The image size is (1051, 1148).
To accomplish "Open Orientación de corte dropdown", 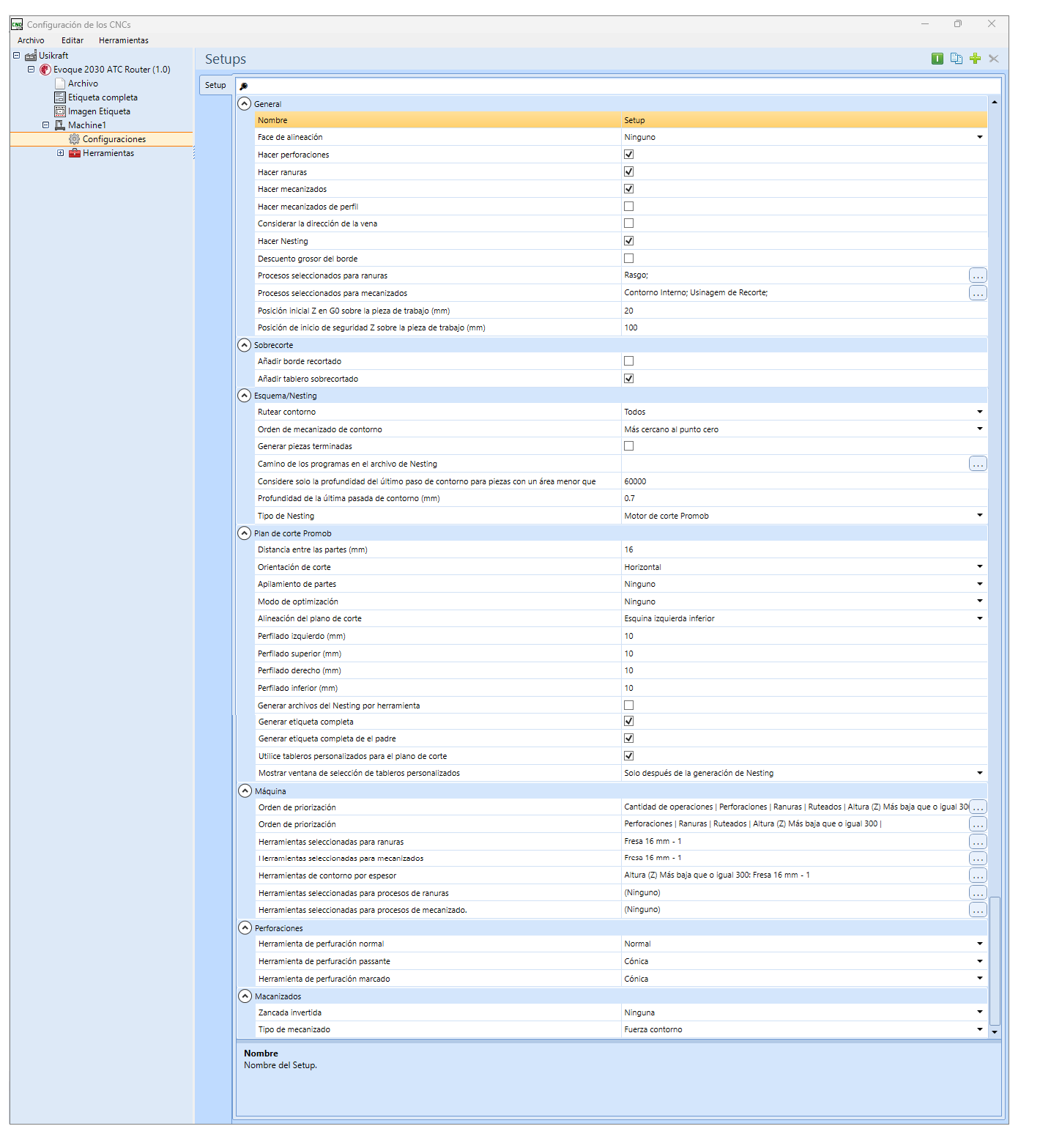I will pyautogui.click(x=980, y=567).
